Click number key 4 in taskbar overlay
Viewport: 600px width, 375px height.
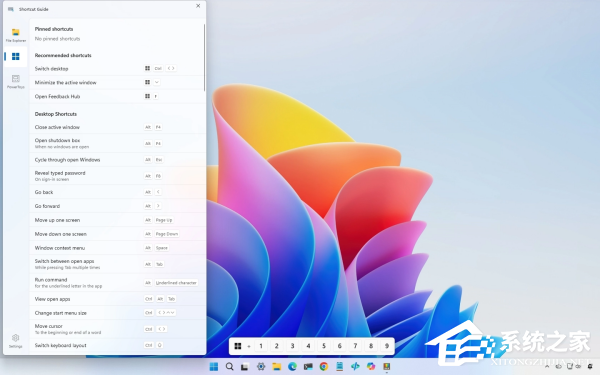pos(308,346)
